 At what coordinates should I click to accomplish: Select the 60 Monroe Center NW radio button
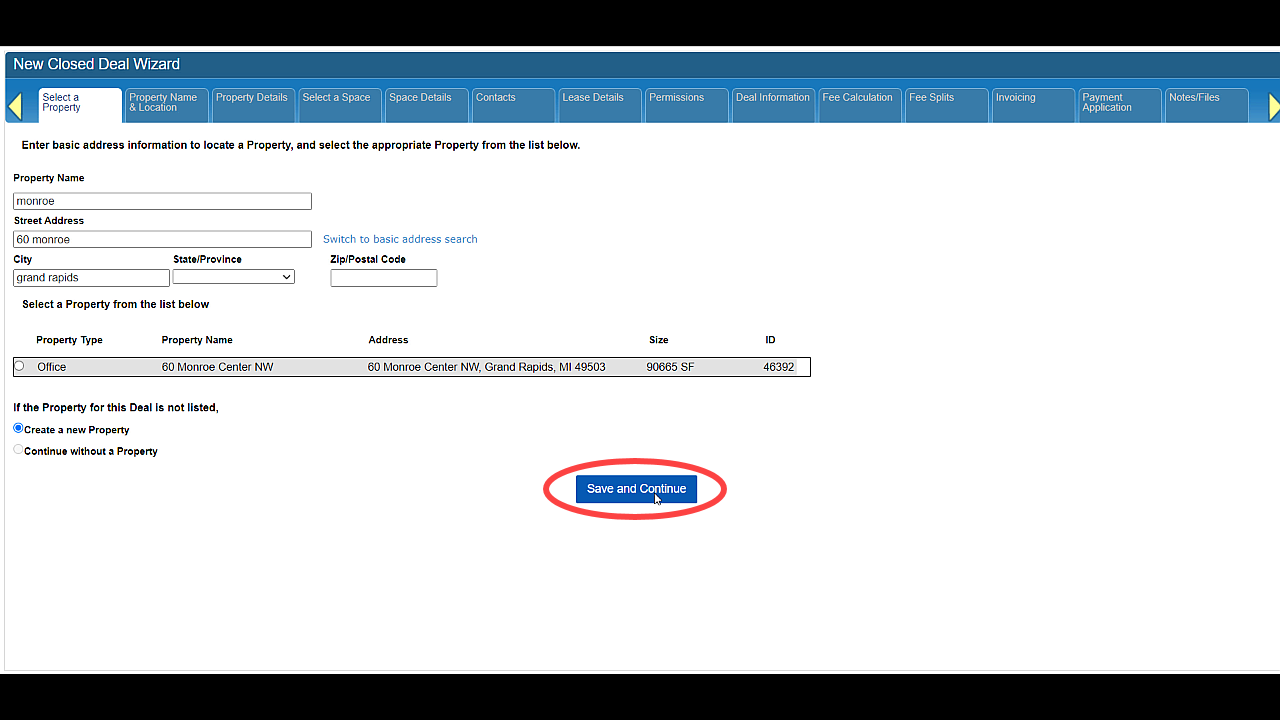(x=19, y=367)
